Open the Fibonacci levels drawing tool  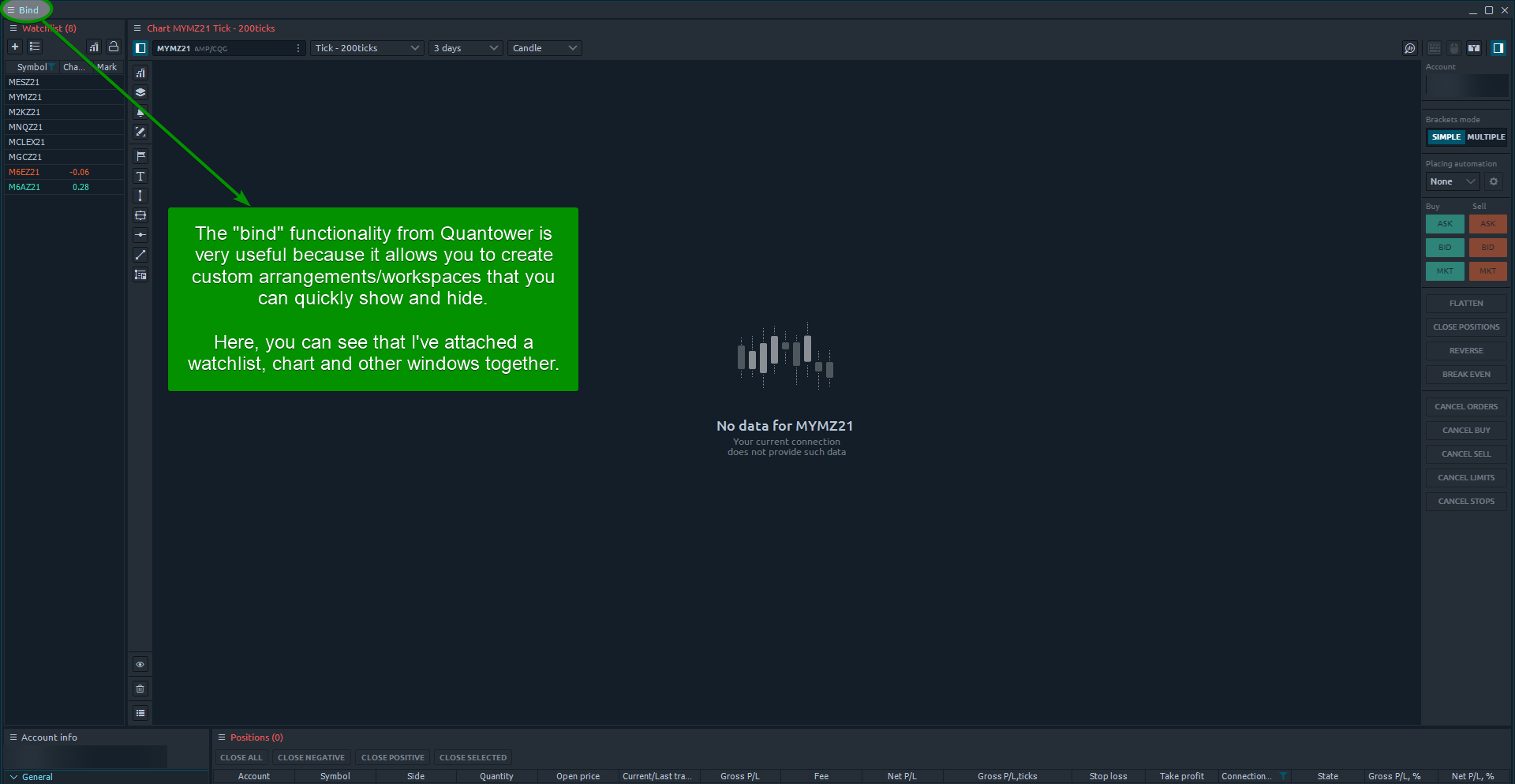[x=140, y=274]
